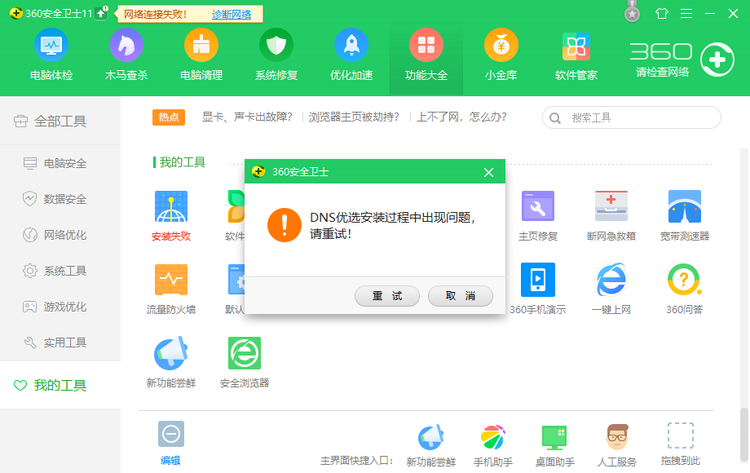Focus the 搜索工具 search field

(x=631, y=118)
